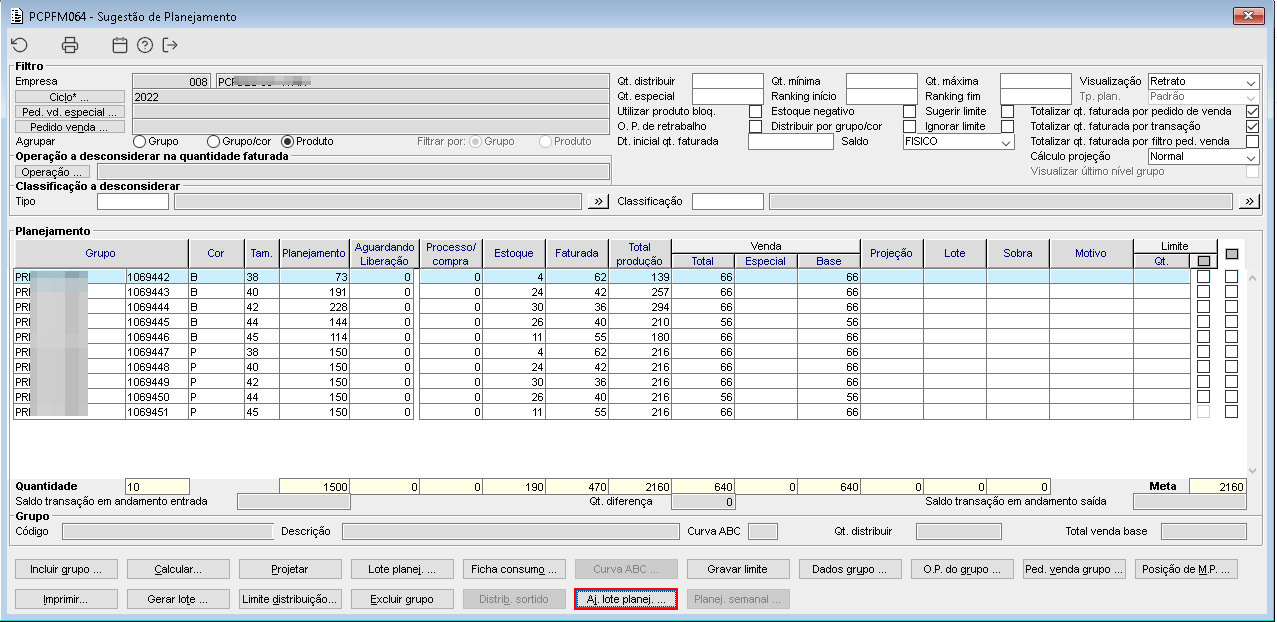The width and height of the screenshot is (1277, 622).
Task: Select the Grupo/cor radio button
Action: (213, 142)
